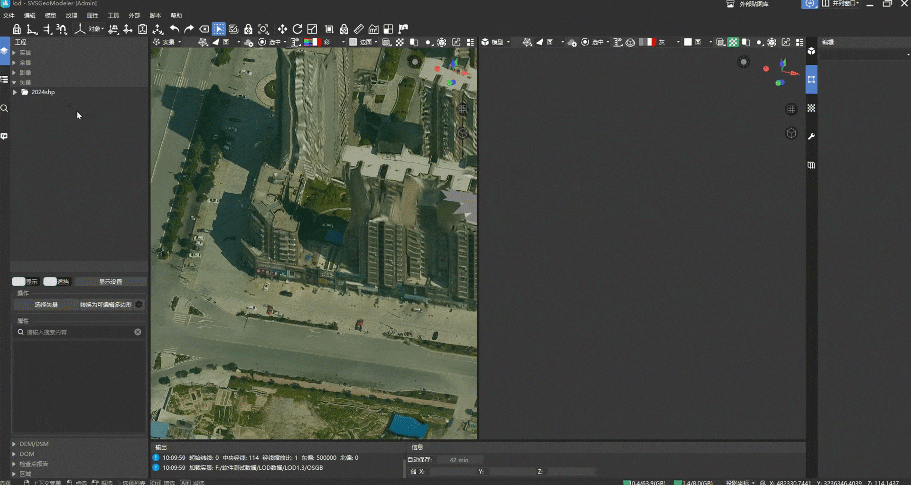Expand the DOM section in the left panel
The width and height of the screenshot is (911, 485).
pyautogui.click(x=14, y=453)
